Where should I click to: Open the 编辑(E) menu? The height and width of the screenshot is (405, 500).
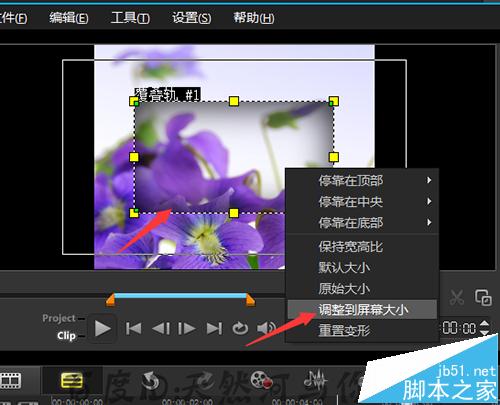click(69, 17)
